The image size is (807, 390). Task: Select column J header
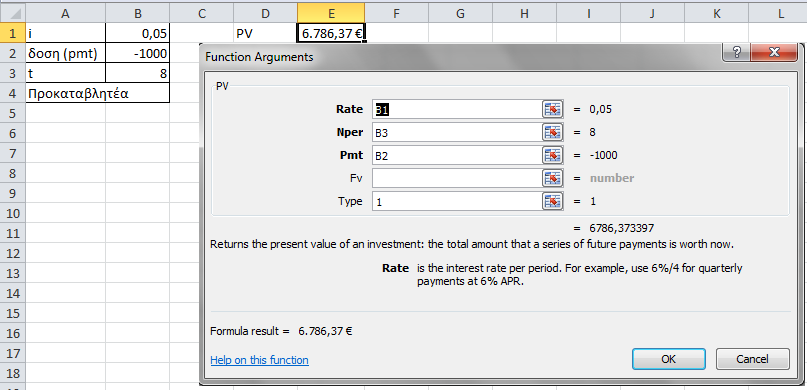(x=652, y=13)
